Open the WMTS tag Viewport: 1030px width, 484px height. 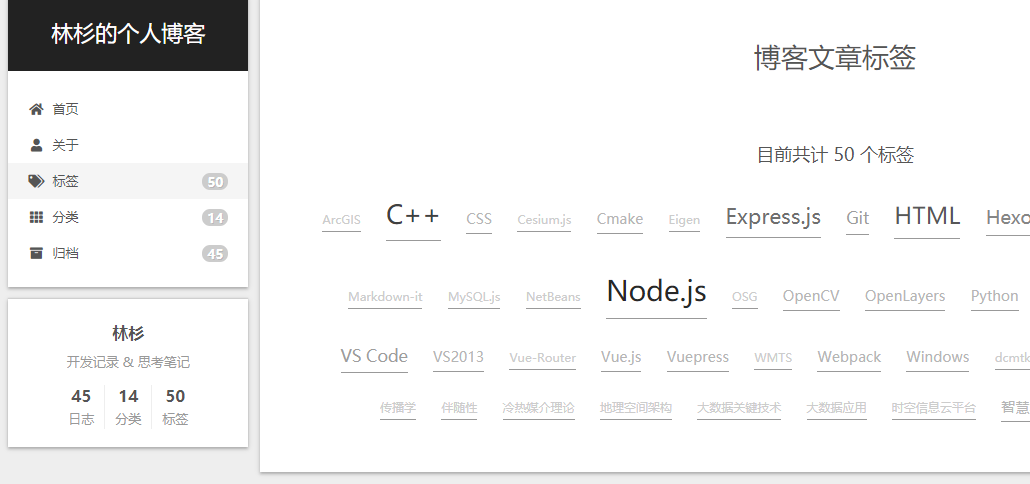[773, 358]
